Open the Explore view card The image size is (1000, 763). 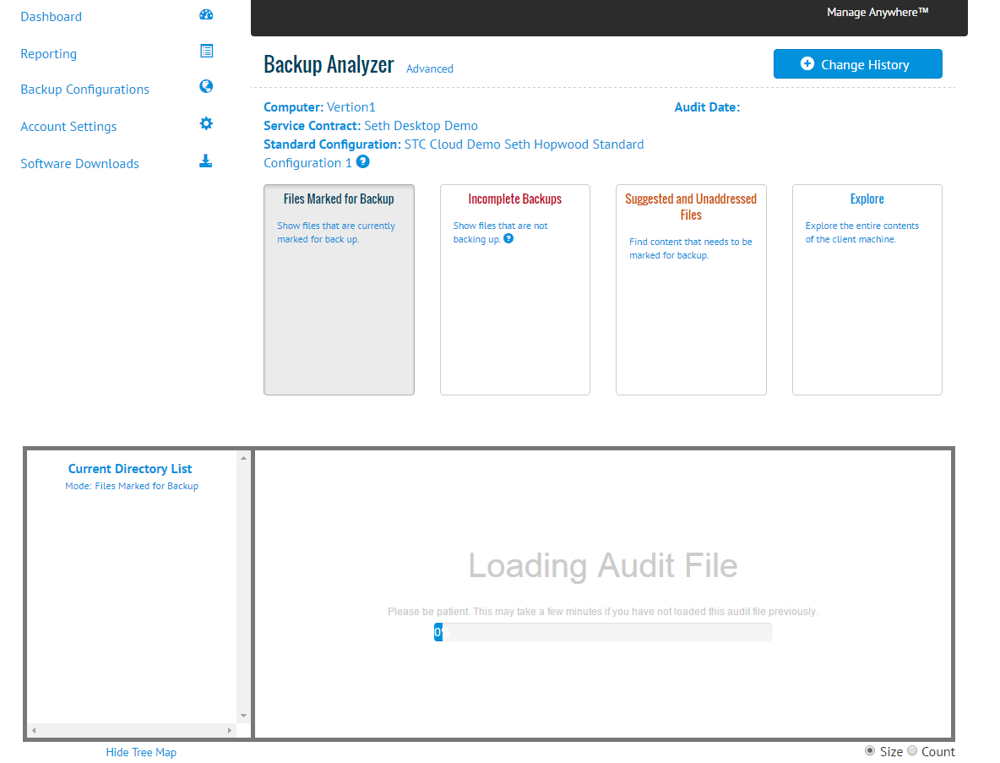coord(866,289)
